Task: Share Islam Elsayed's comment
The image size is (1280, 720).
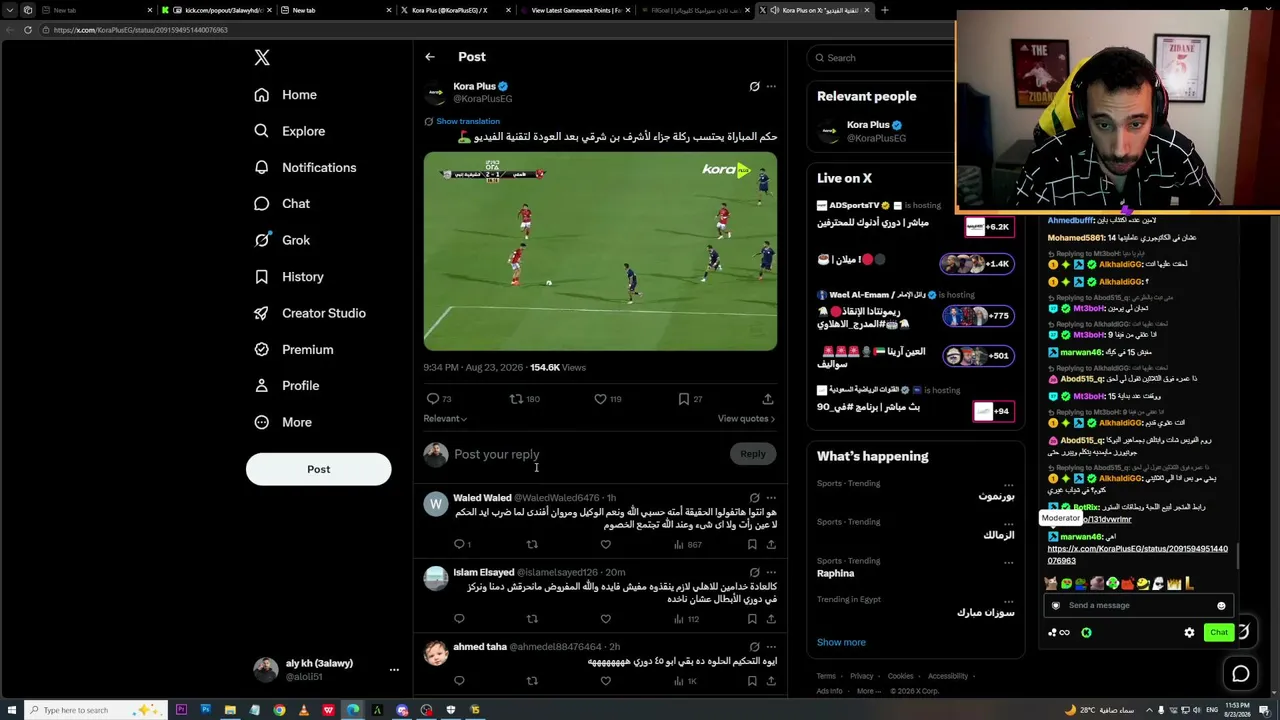Action: 771,619
